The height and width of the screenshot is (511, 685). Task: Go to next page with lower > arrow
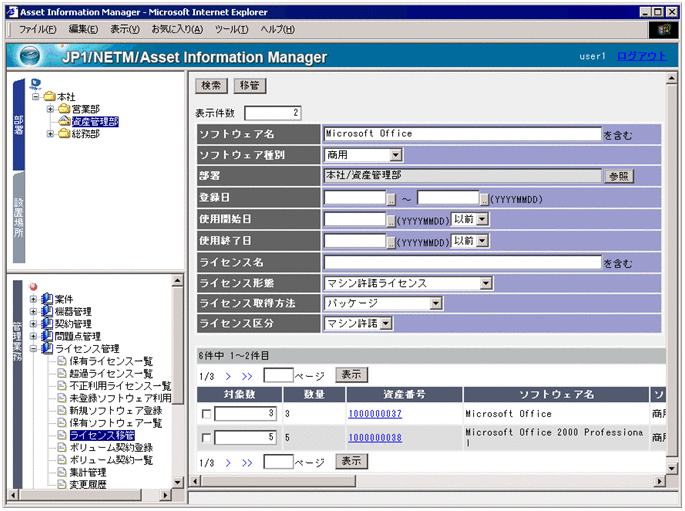(x=228, y=463)
